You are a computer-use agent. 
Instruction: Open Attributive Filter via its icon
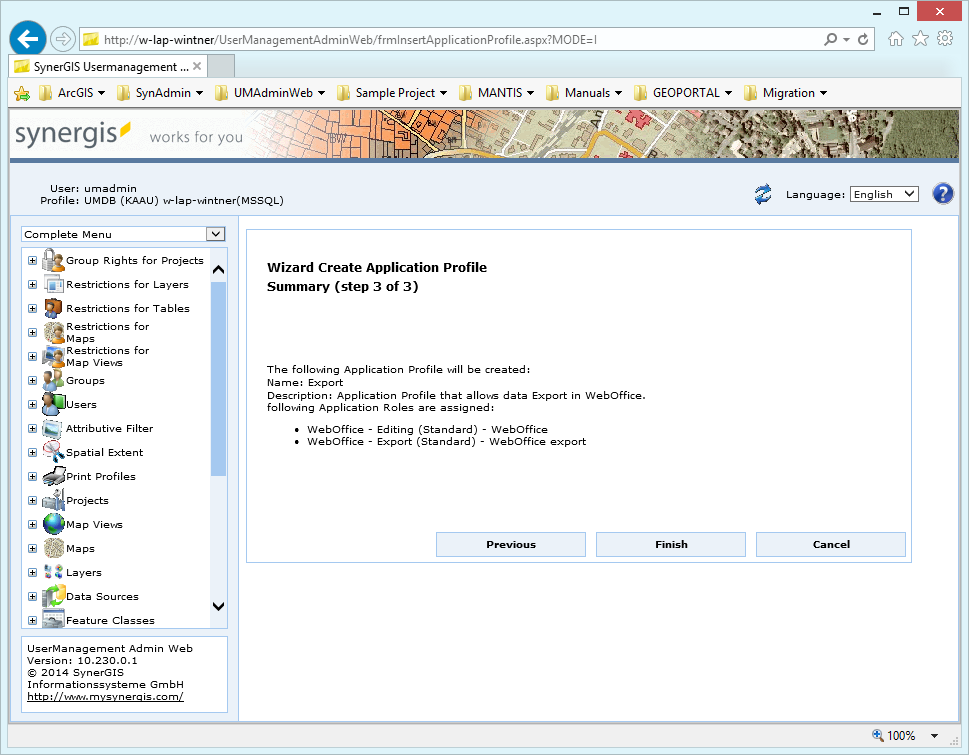coord(52,428)
